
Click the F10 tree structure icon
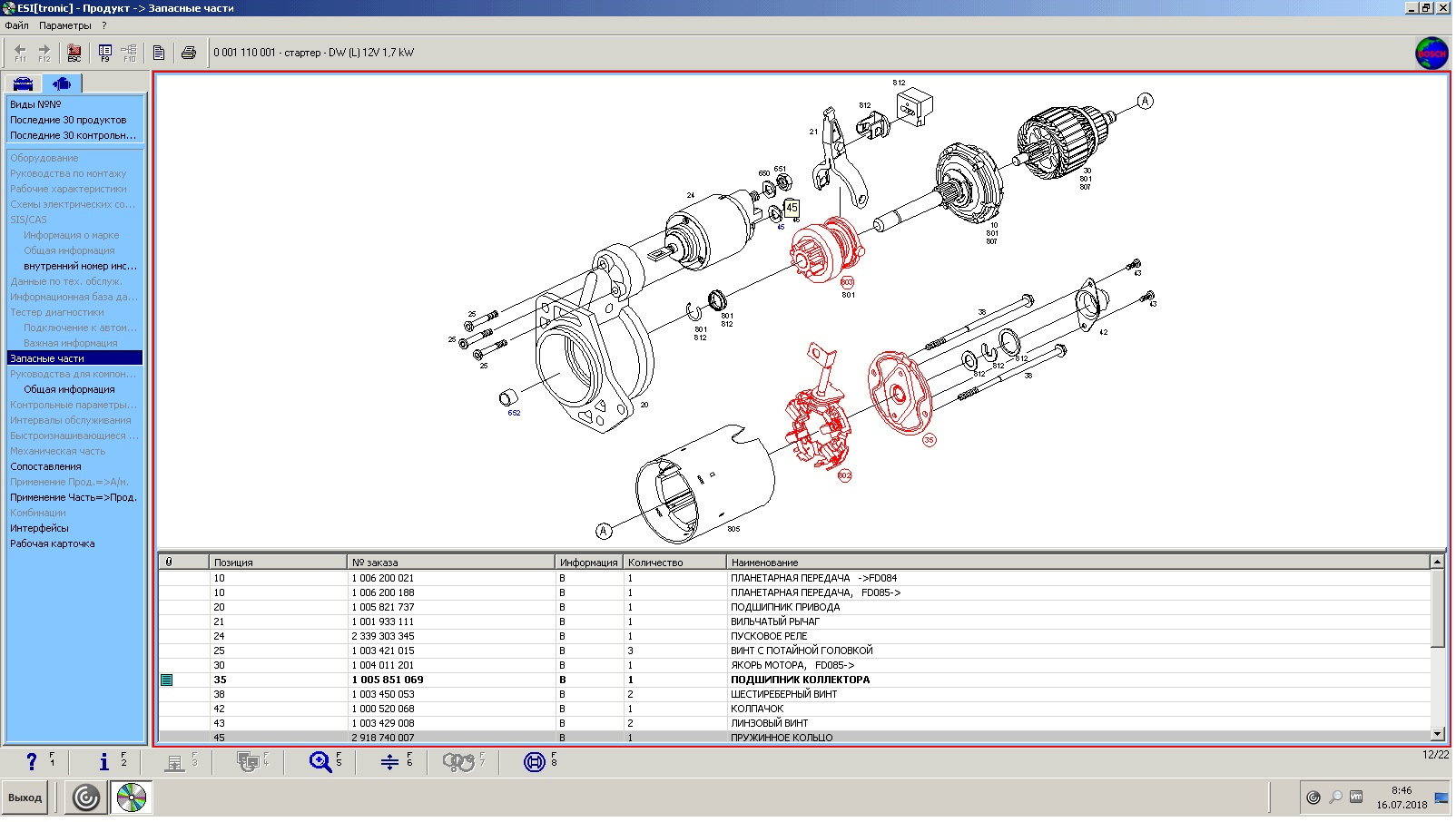point(129,53)
